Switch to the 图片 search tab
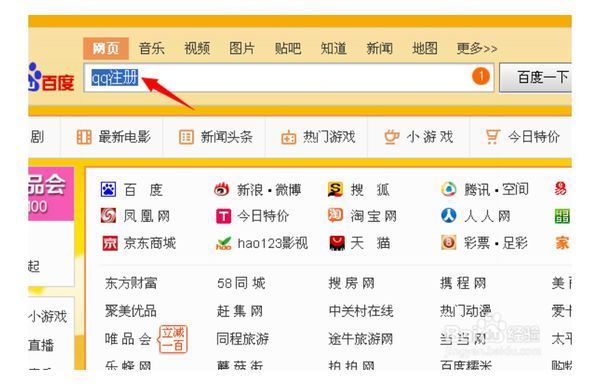Viewport: 600px width, 391px height. [242, 48]
